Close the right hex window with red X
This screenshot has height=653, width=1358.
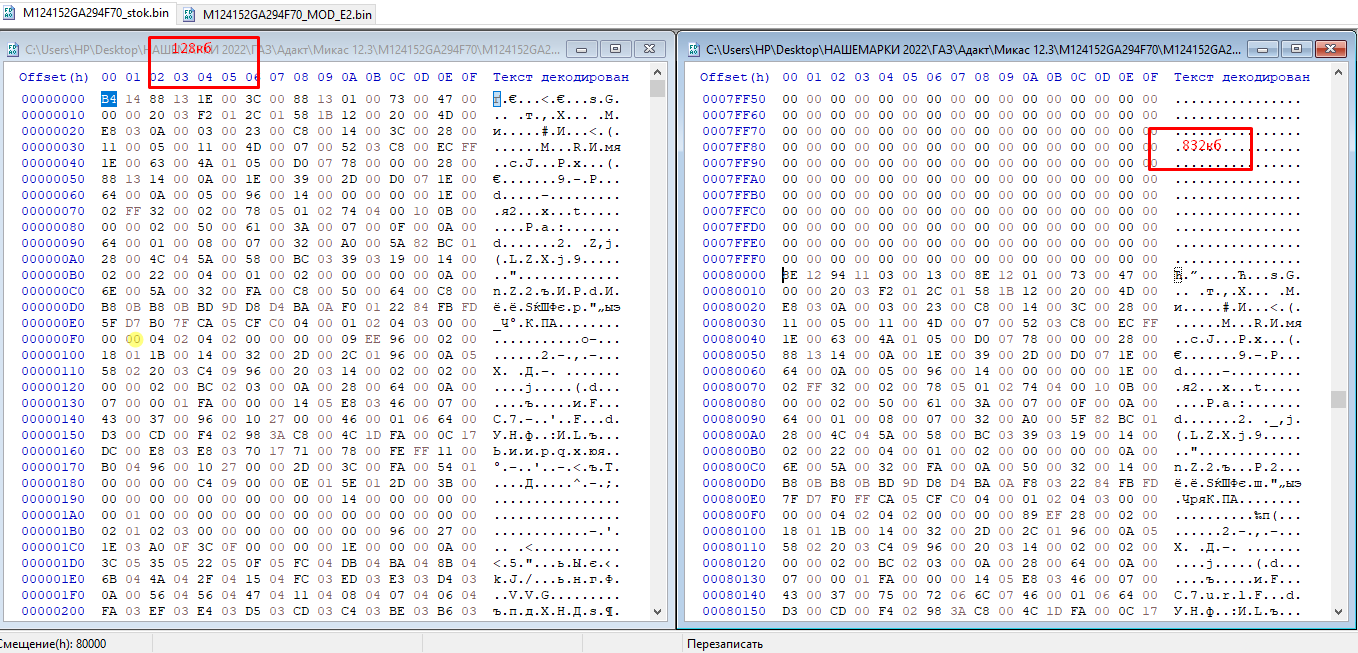click(x=1329, y=48)
